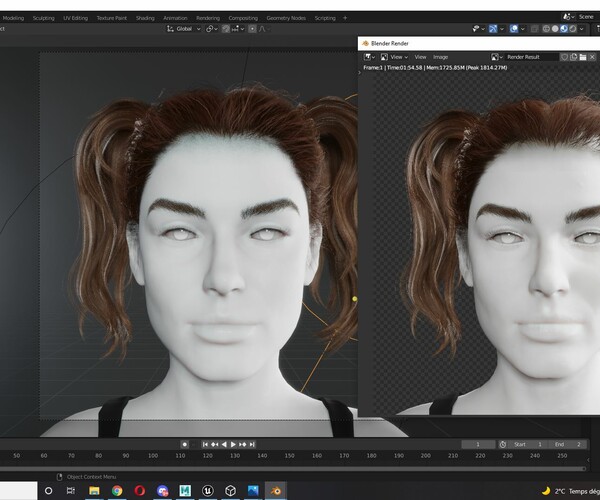Toggle snapping magnet icon

[226, 29]
